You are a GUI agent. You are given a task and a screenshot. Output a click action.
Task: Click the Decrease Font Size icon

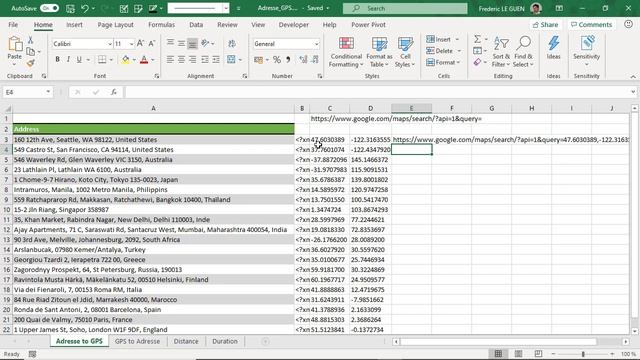pos(151,43)
